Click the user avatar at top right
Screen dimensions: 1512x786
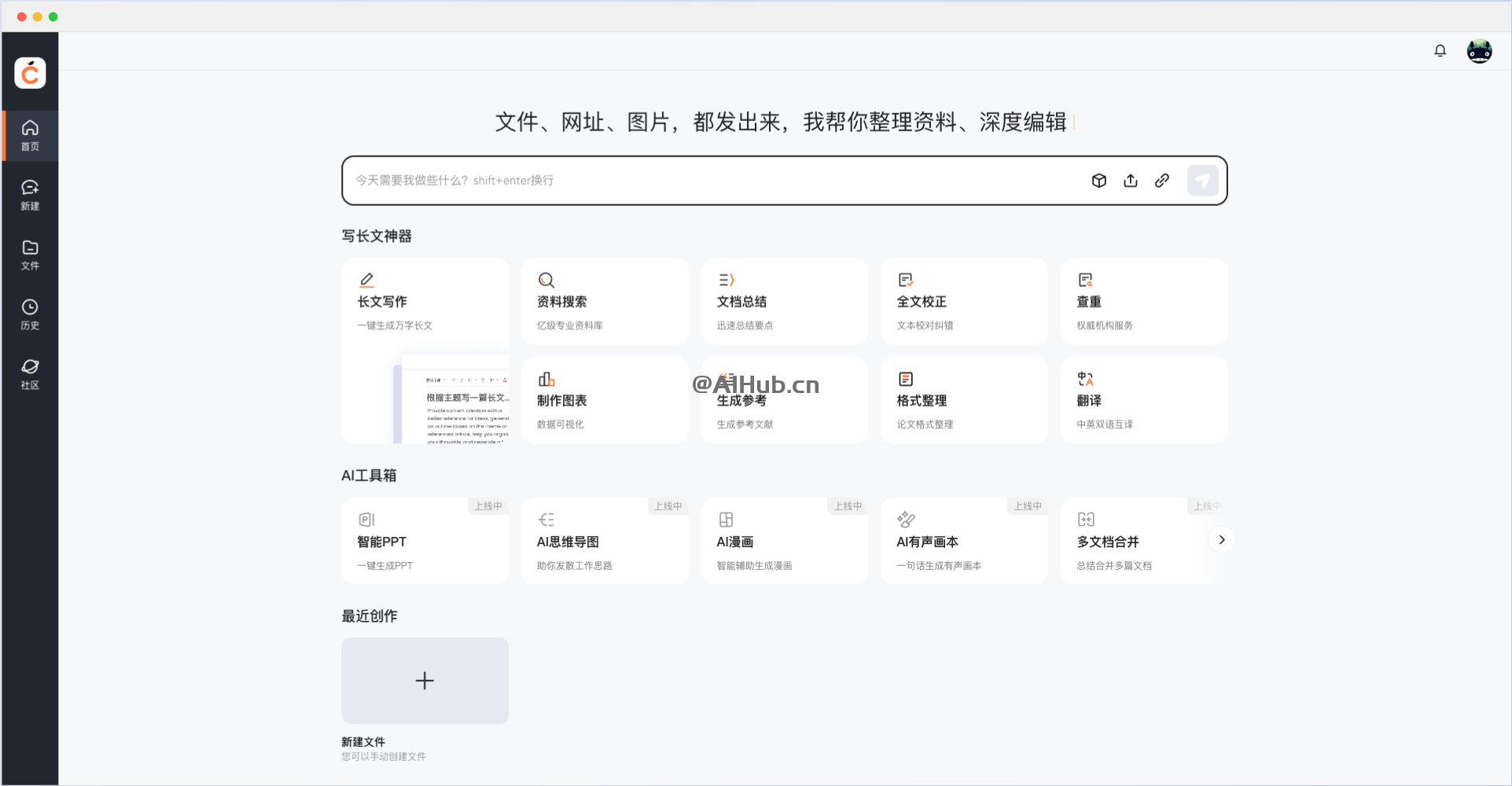(1481, 50)
